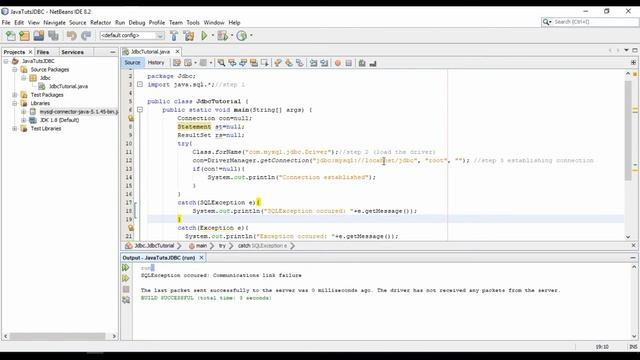Open the File menu

6,22
